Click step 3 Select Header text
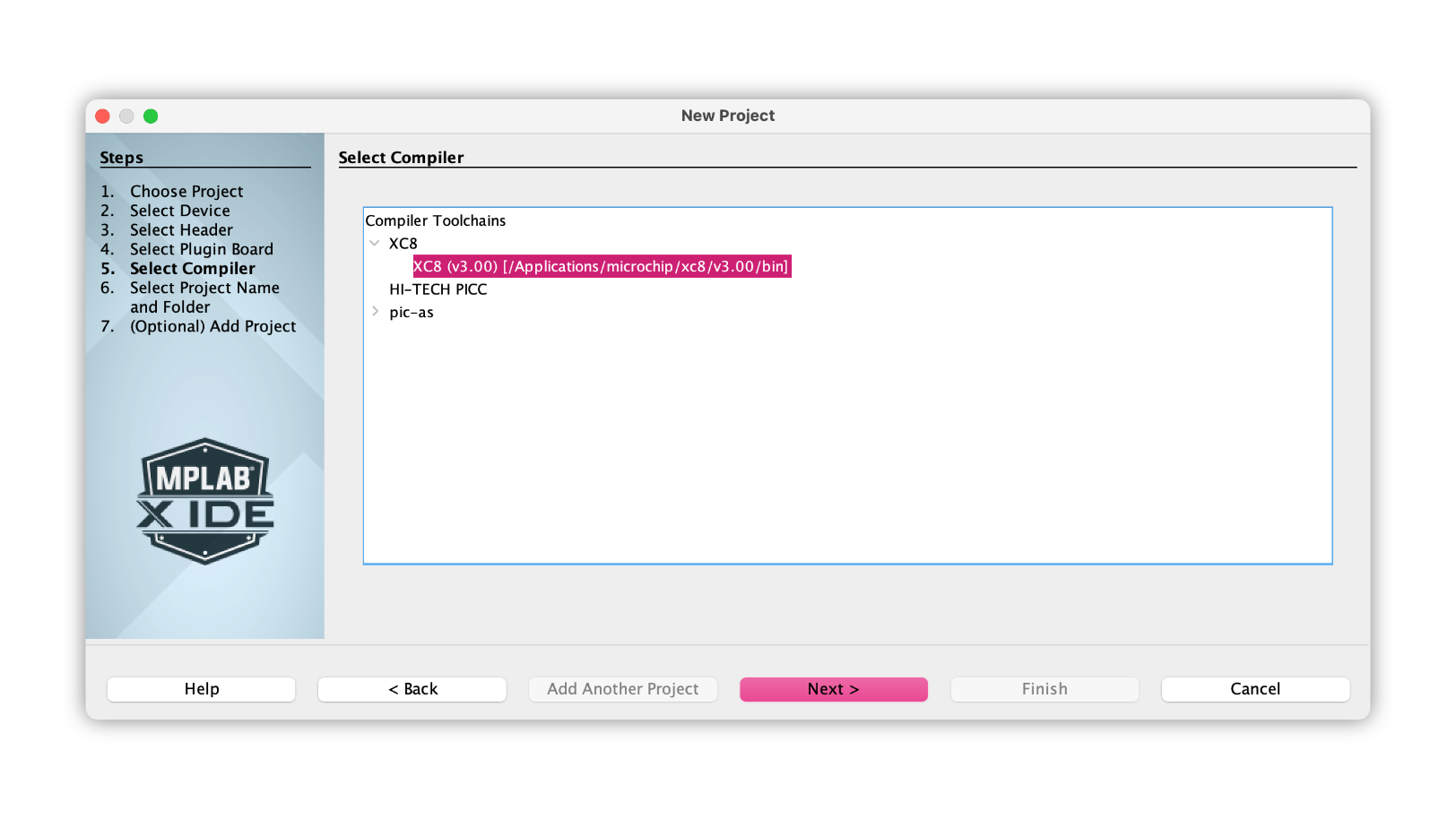 click(181, 230)
